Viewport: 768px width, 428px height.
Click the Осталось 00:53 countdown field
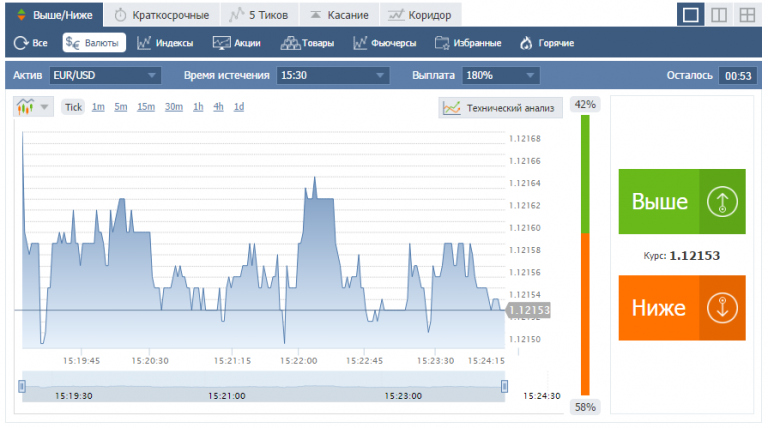(x=738, y=76)
